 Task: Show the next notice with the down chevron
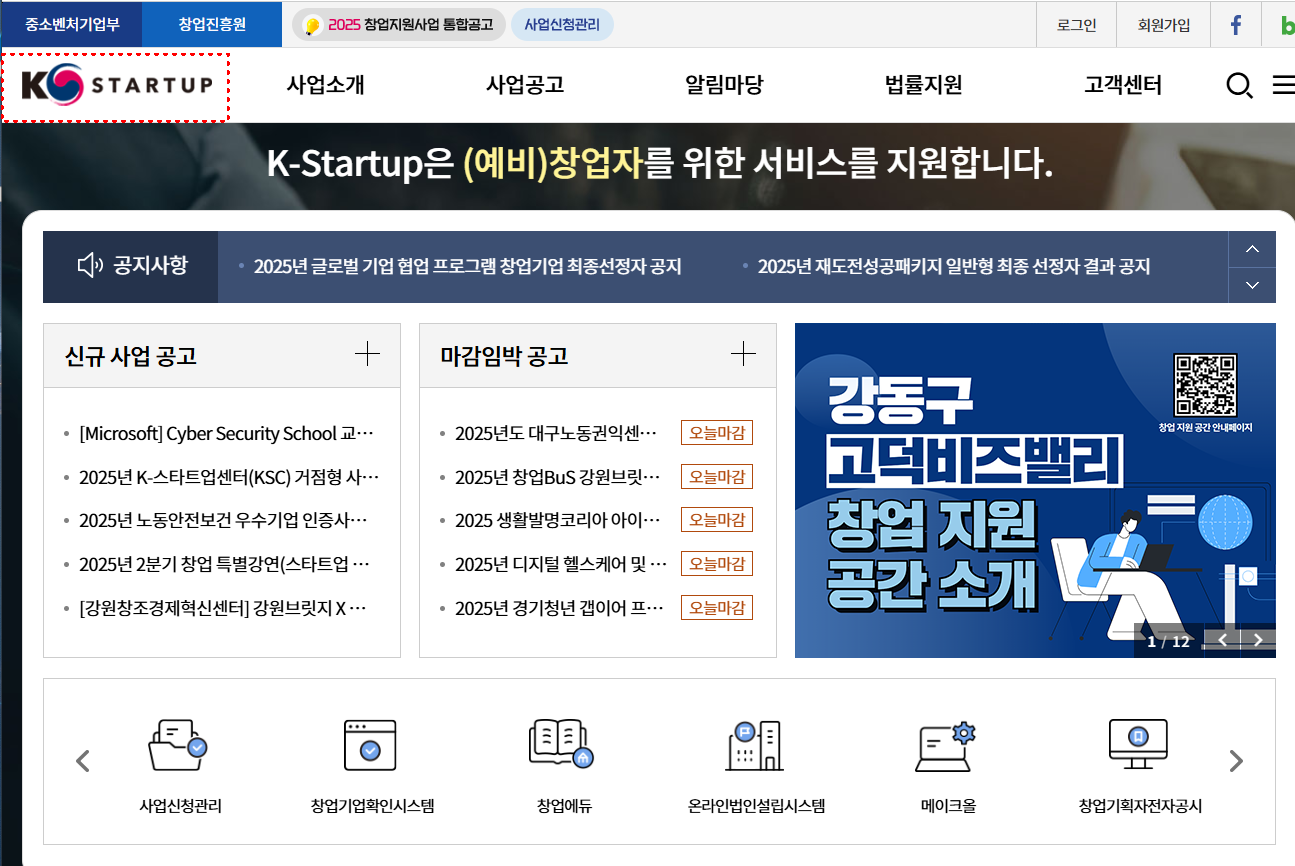click(1252, 284)
